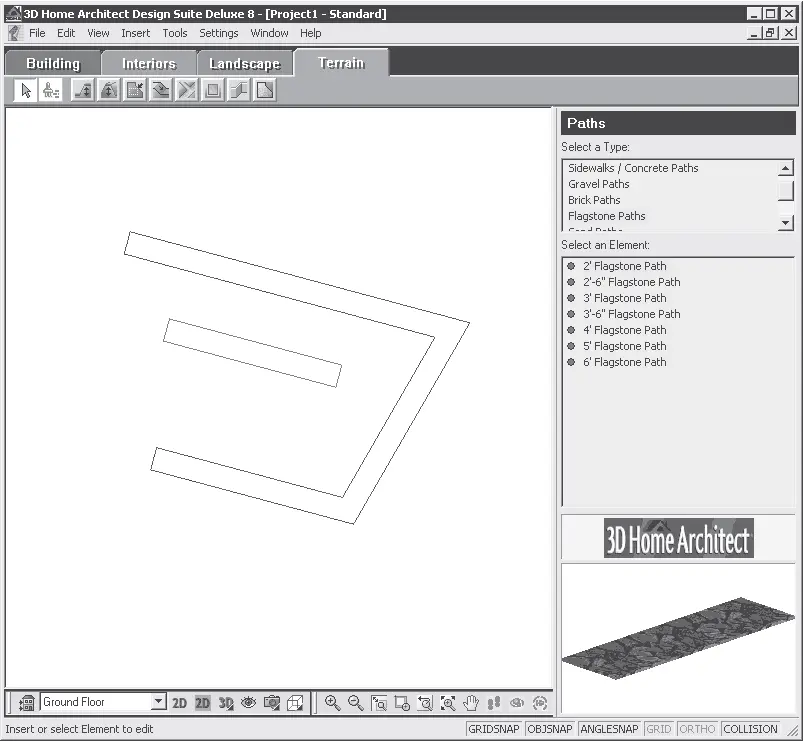The height and width of the screenshot is (741, 803).
Task: Toggle ORTHO mode in the status bar
Action: pos(698,729)
